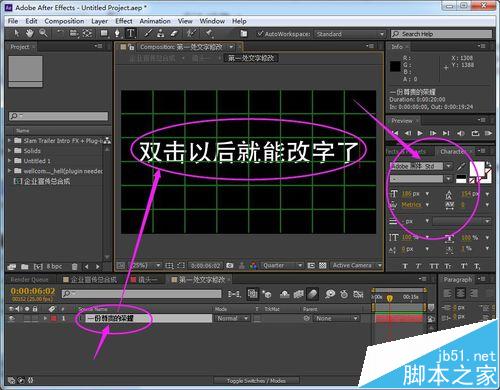
Task: Click the Faux Italic T button
Action: pyautogui.click(x=419, y=266)
